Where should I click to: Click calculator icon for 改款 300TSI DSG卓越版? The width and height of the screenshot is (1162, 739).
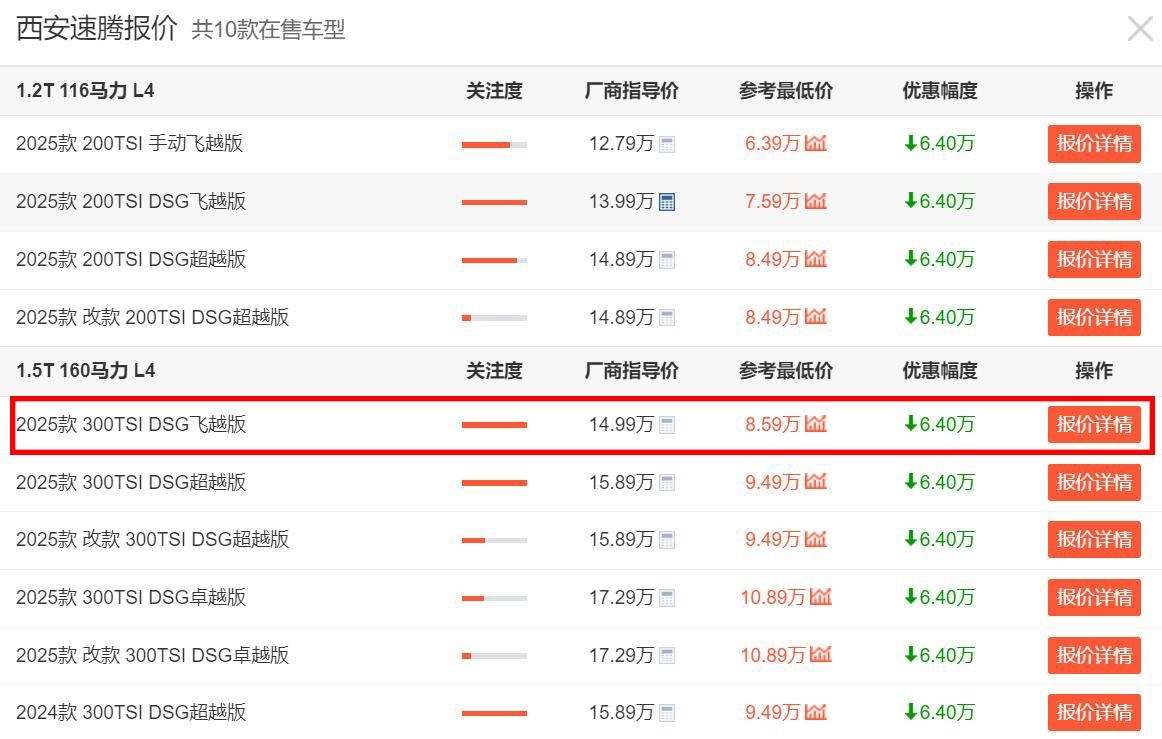click(x=667, y=656)
